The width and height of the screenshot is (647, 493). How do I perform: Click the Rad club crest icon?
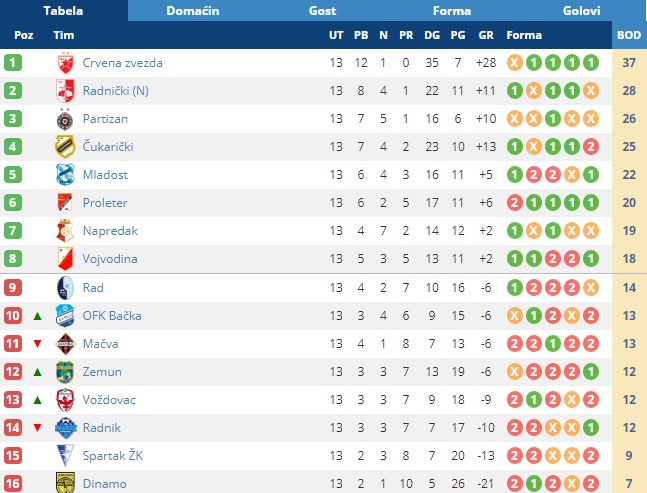click(65, 288)
